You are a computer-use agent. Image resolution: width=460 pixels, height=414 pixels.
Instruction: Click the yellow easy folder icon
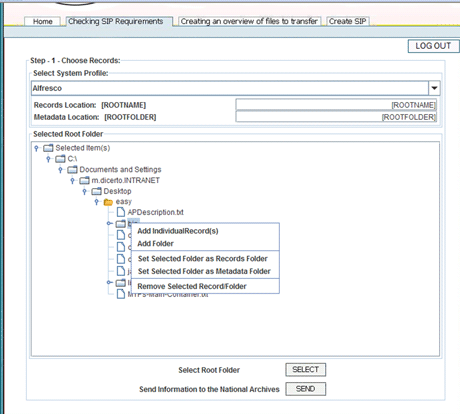click(108, 202)
